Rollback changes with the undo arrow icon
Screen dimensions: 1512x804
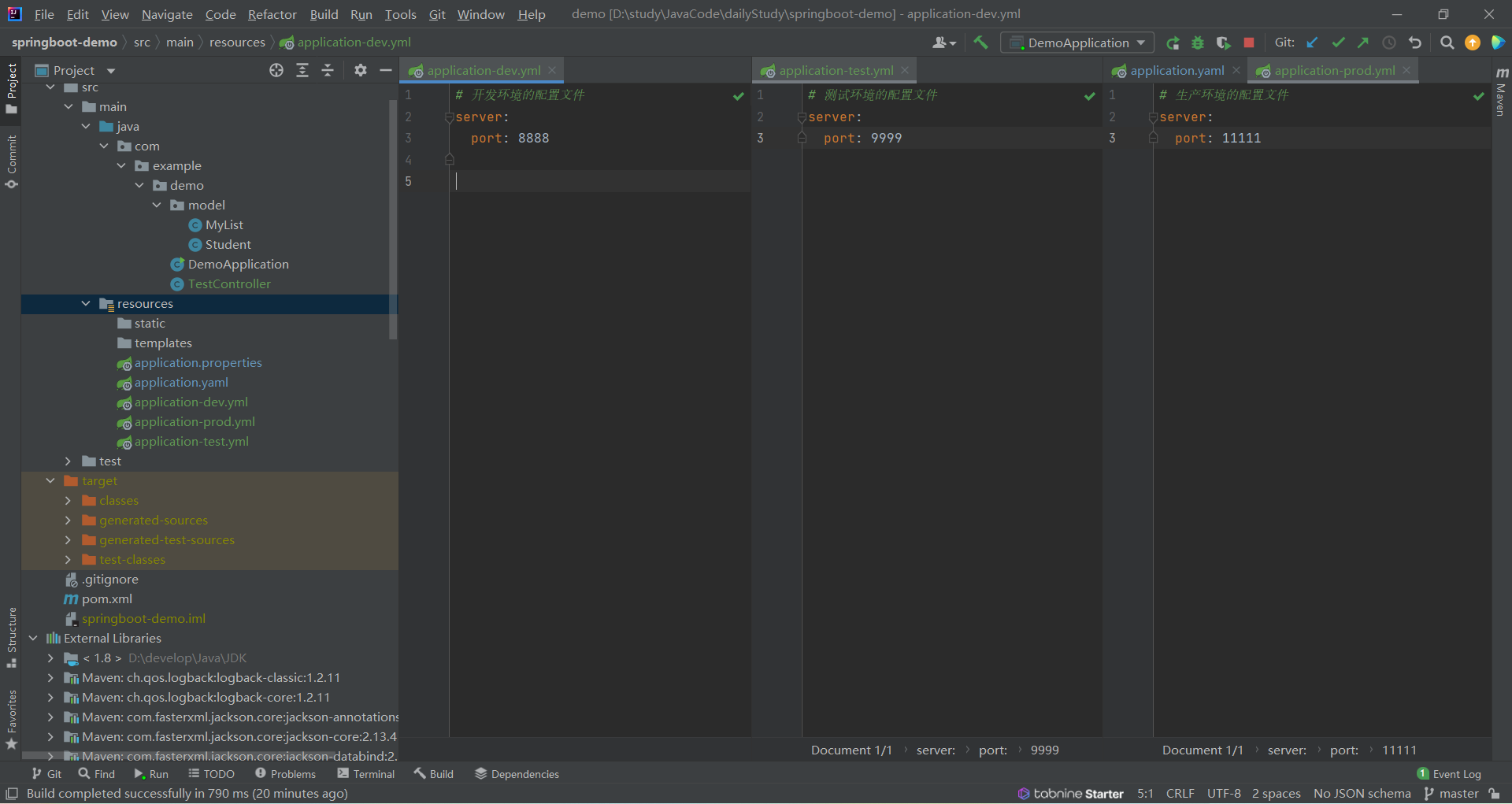(x=1415, y=43)
